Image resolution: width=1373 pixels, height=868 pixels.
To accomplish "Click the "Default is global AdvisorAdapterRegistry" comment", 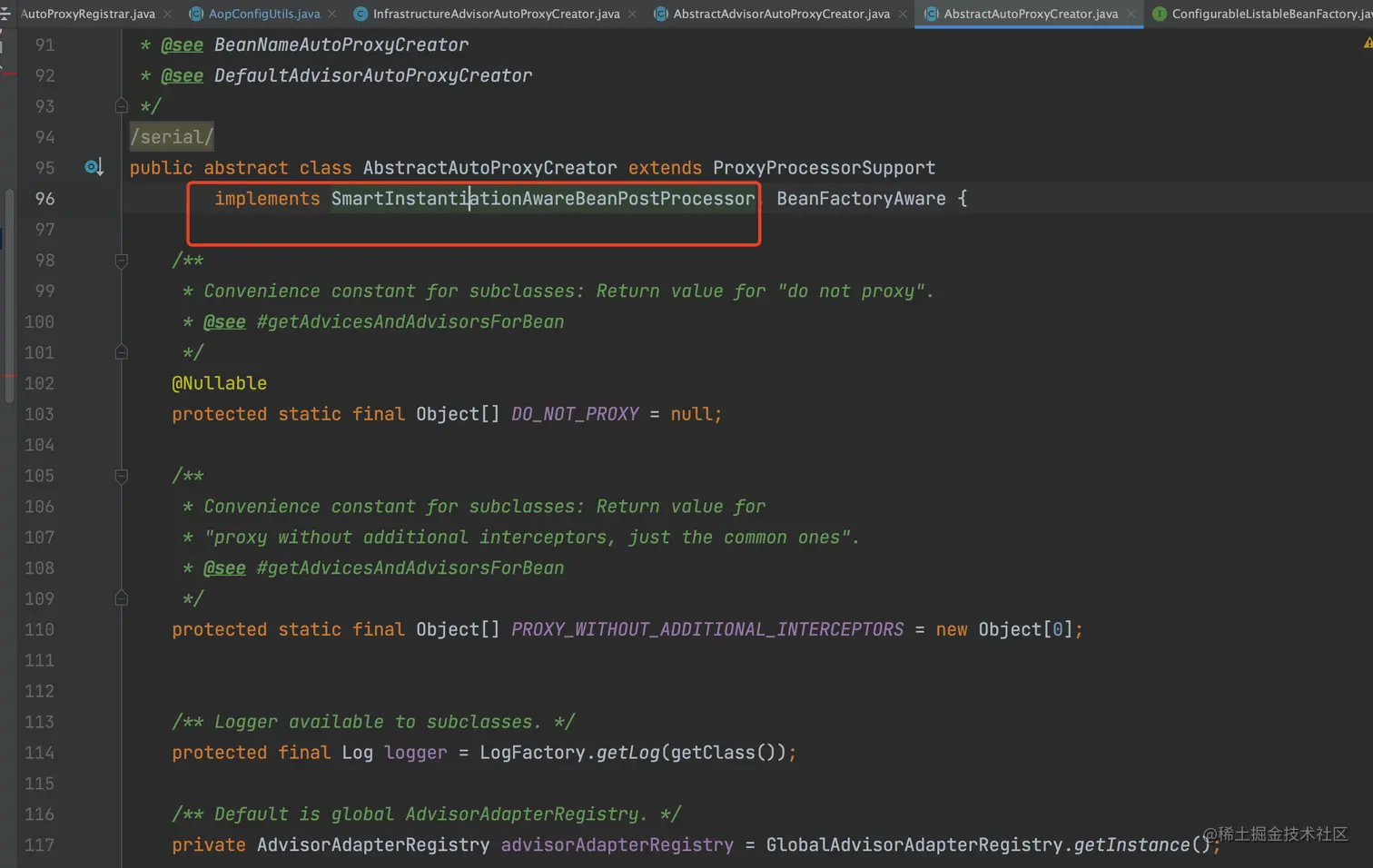I will click(427, 814).
